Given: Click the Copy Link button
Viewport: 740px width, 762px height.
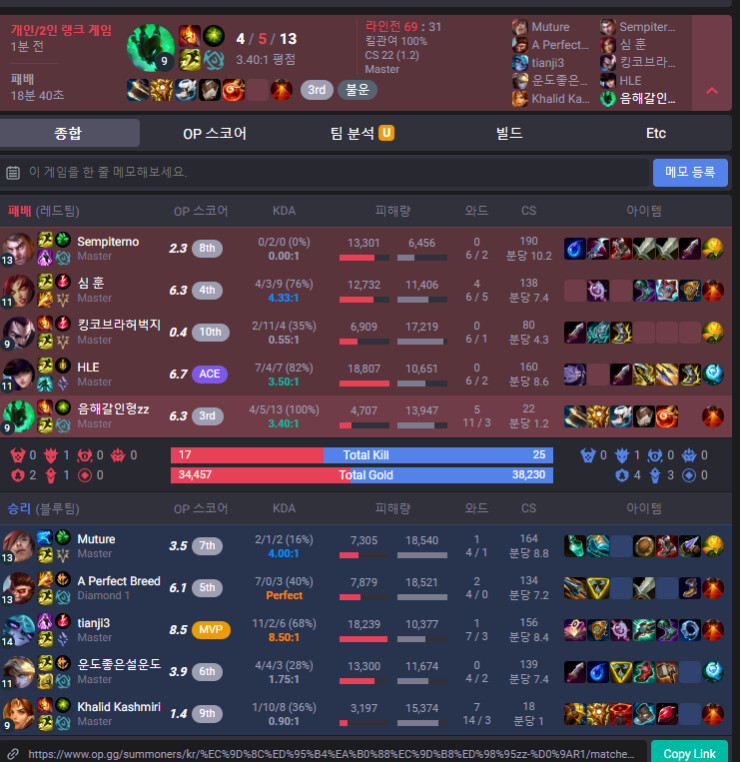Looking at the screenshot, I should (x=689, y=753).
